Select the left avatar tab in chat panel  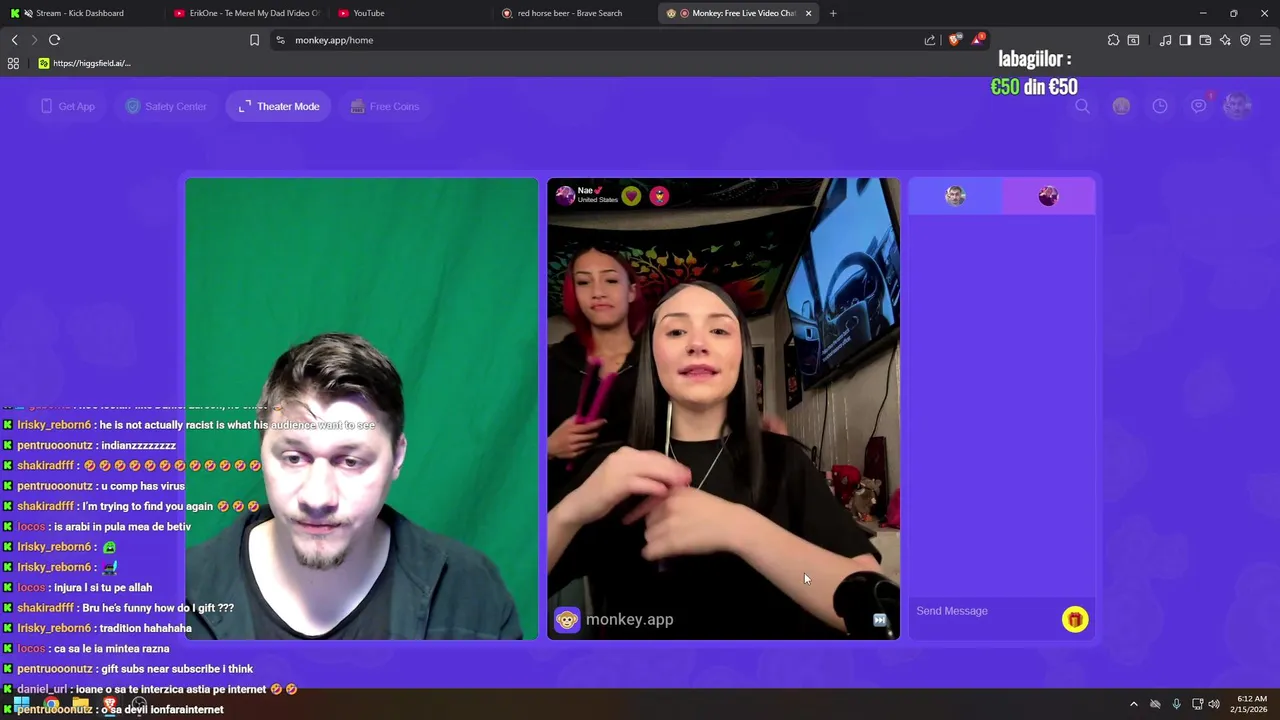tap(955, 196)
